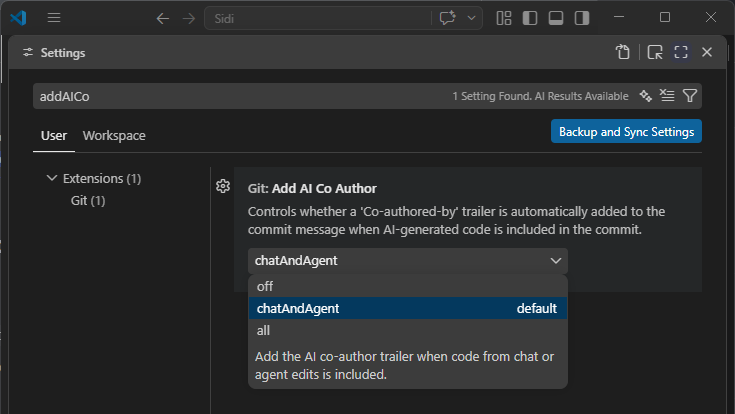Click the gear icon beside Add AI Co Author
The width and height of the screenshot is (735, 414).
pyautogui.click(x=223, y=186)
